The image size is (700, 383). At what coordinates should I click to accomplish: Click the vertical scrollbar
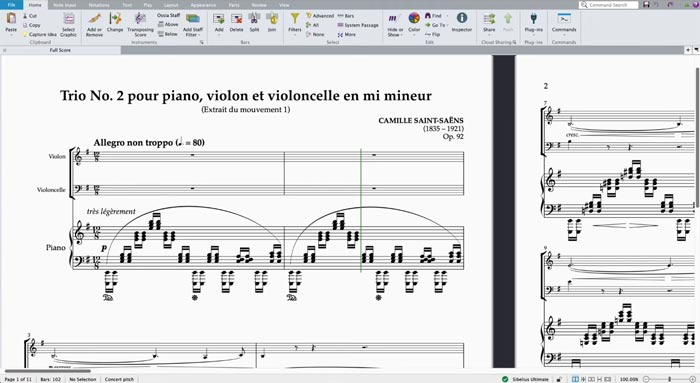pos(697,137)
